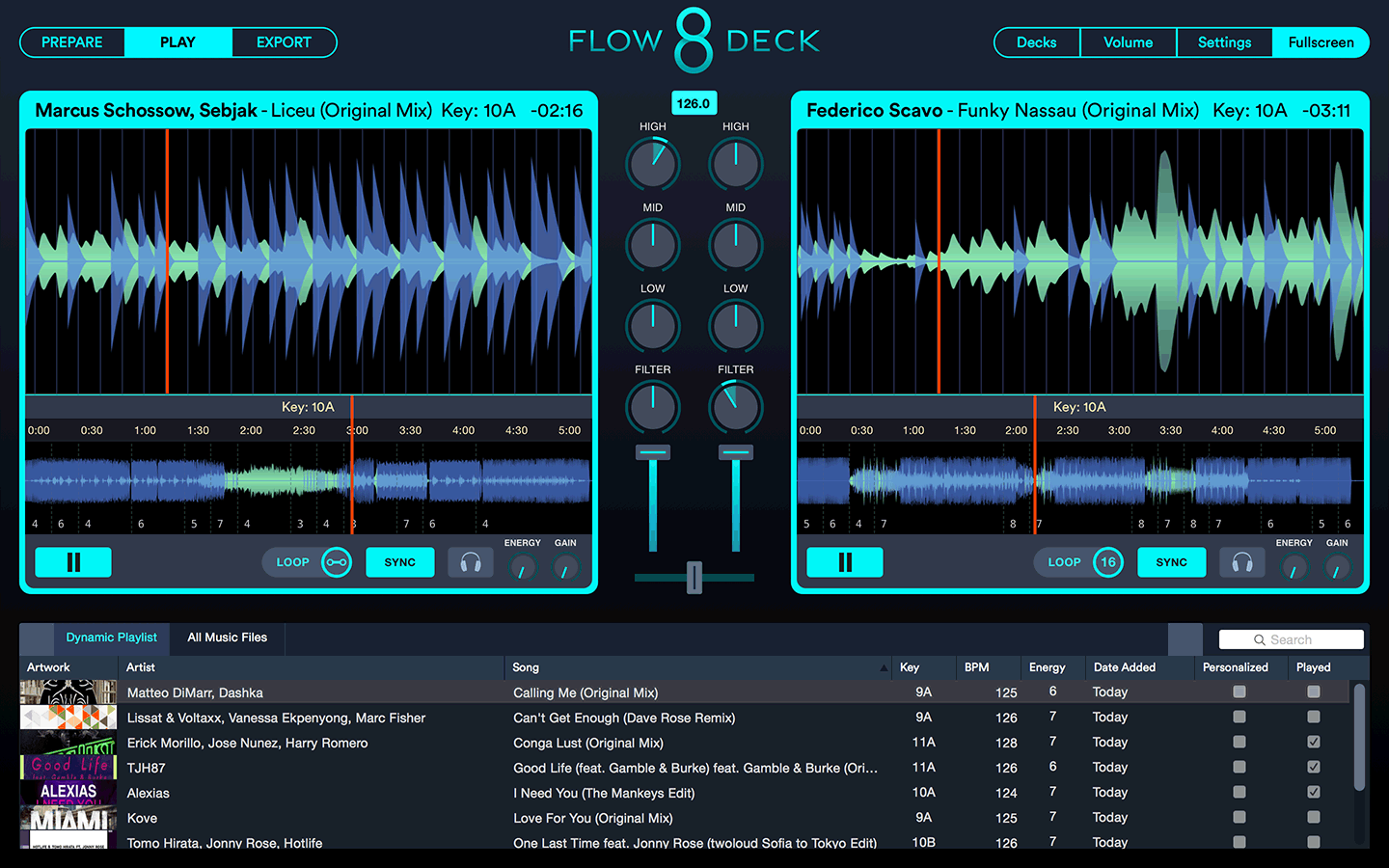
Task: Click the left deck loop length icon
Action: coord(337,562)
